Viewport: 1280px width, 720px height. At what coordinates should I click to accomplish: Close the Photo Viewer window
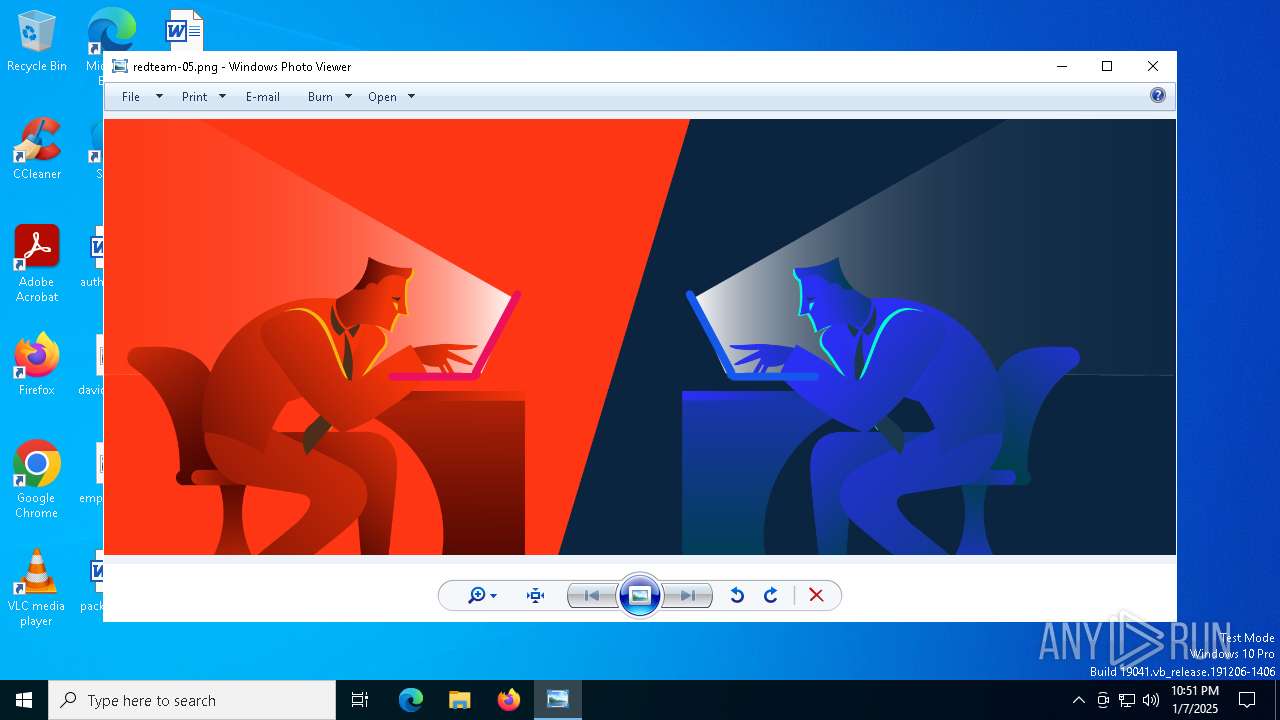pyautogui.click(x=1153, y=67)
